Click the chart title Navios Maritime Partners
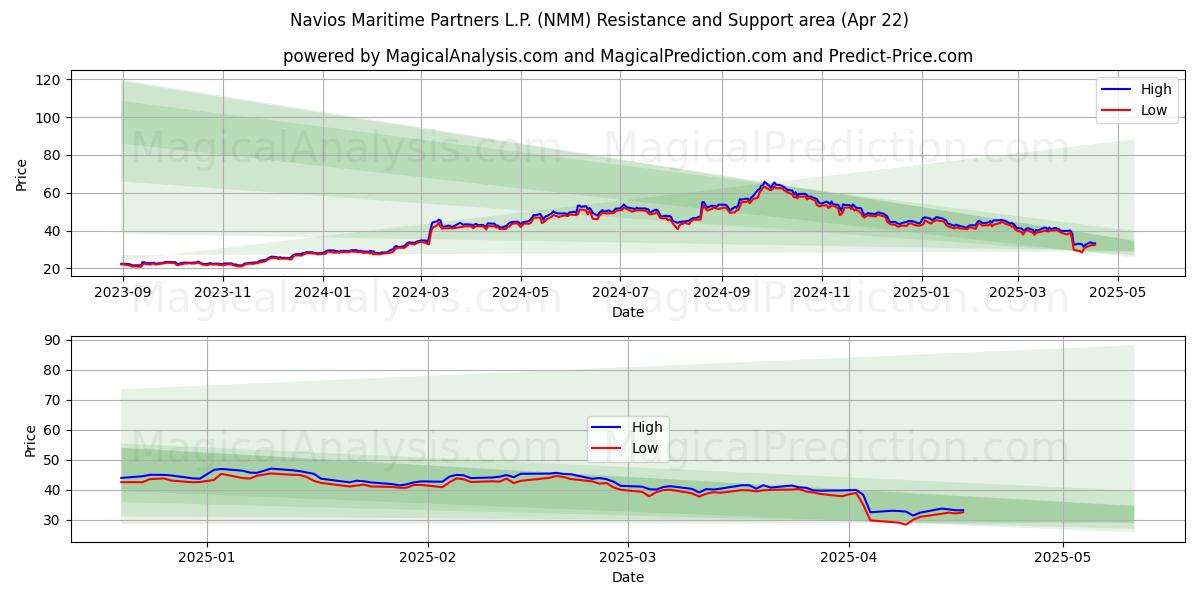The image size is (1200, 600). pyautogui.click(x=599, y=20)
